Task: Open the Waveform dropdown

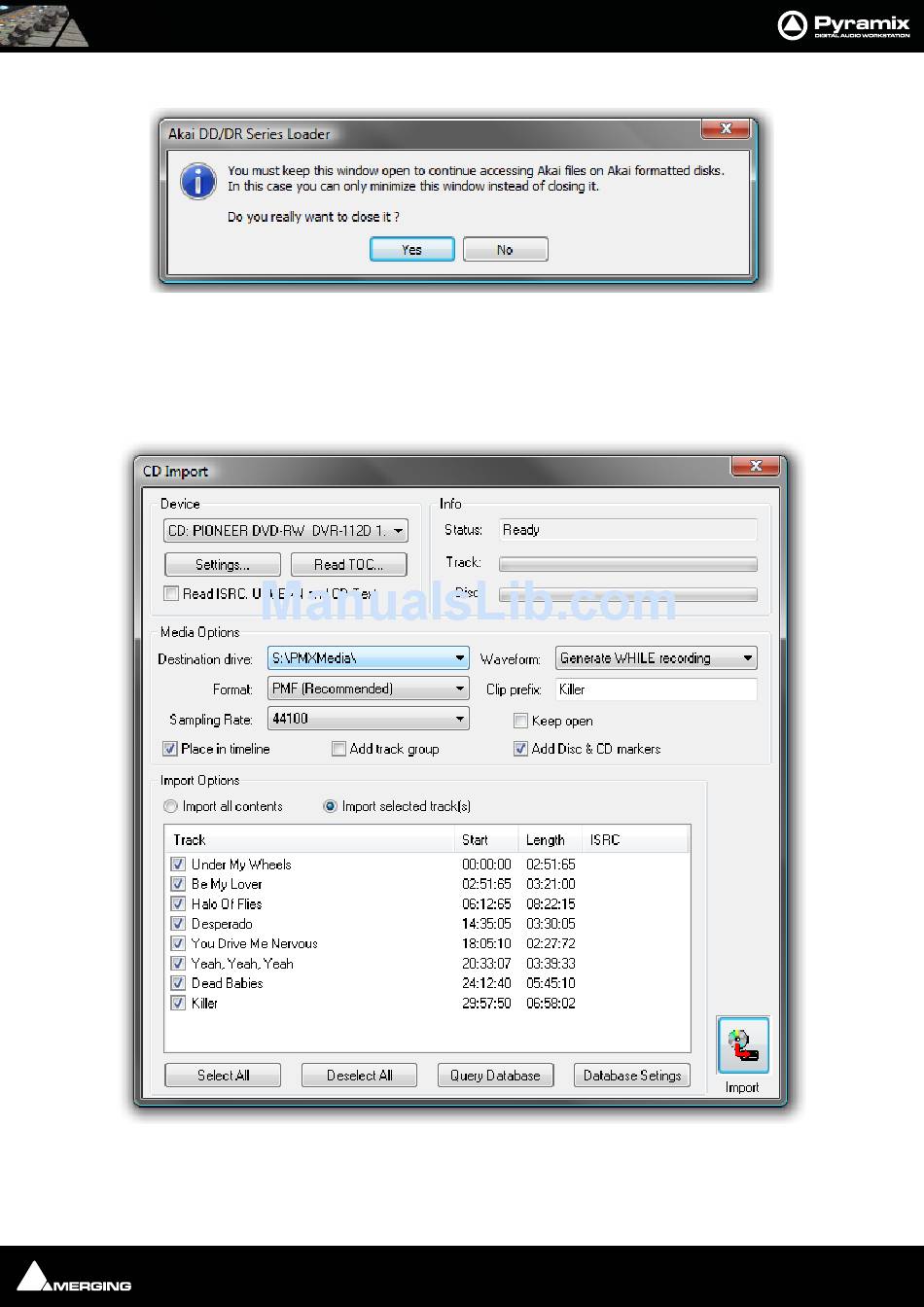Action: point(657,658)
